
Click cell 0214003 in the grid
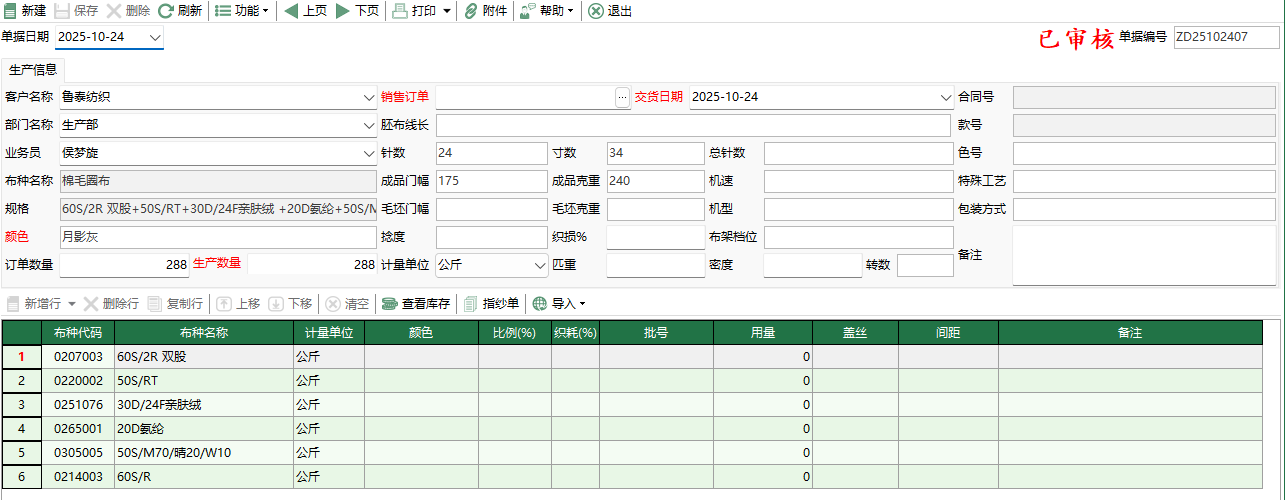point(78,477)
